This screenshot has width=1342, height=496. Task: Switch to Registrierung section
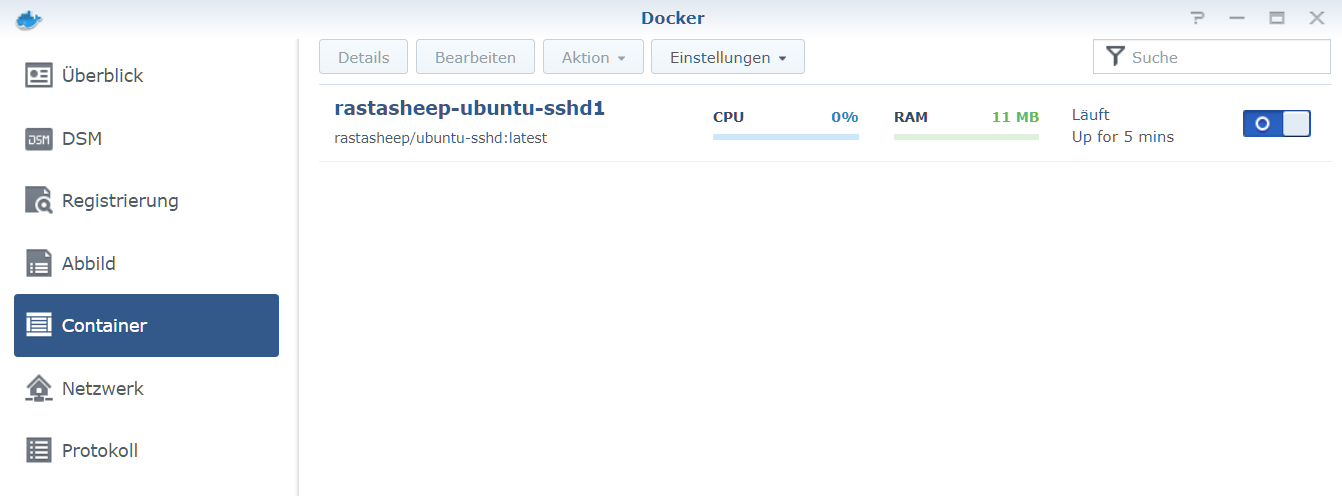pyautogui.click(x=146, y=200)
